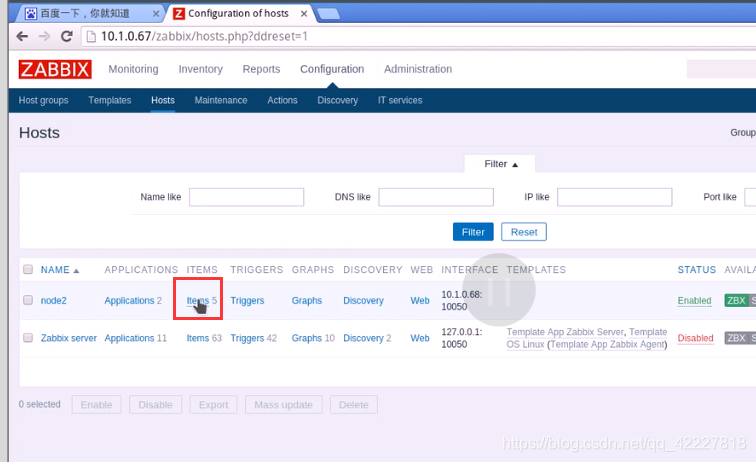Toggle node2 Enabled status link
This screenshot has width=756, height=462.
(694, 300)
